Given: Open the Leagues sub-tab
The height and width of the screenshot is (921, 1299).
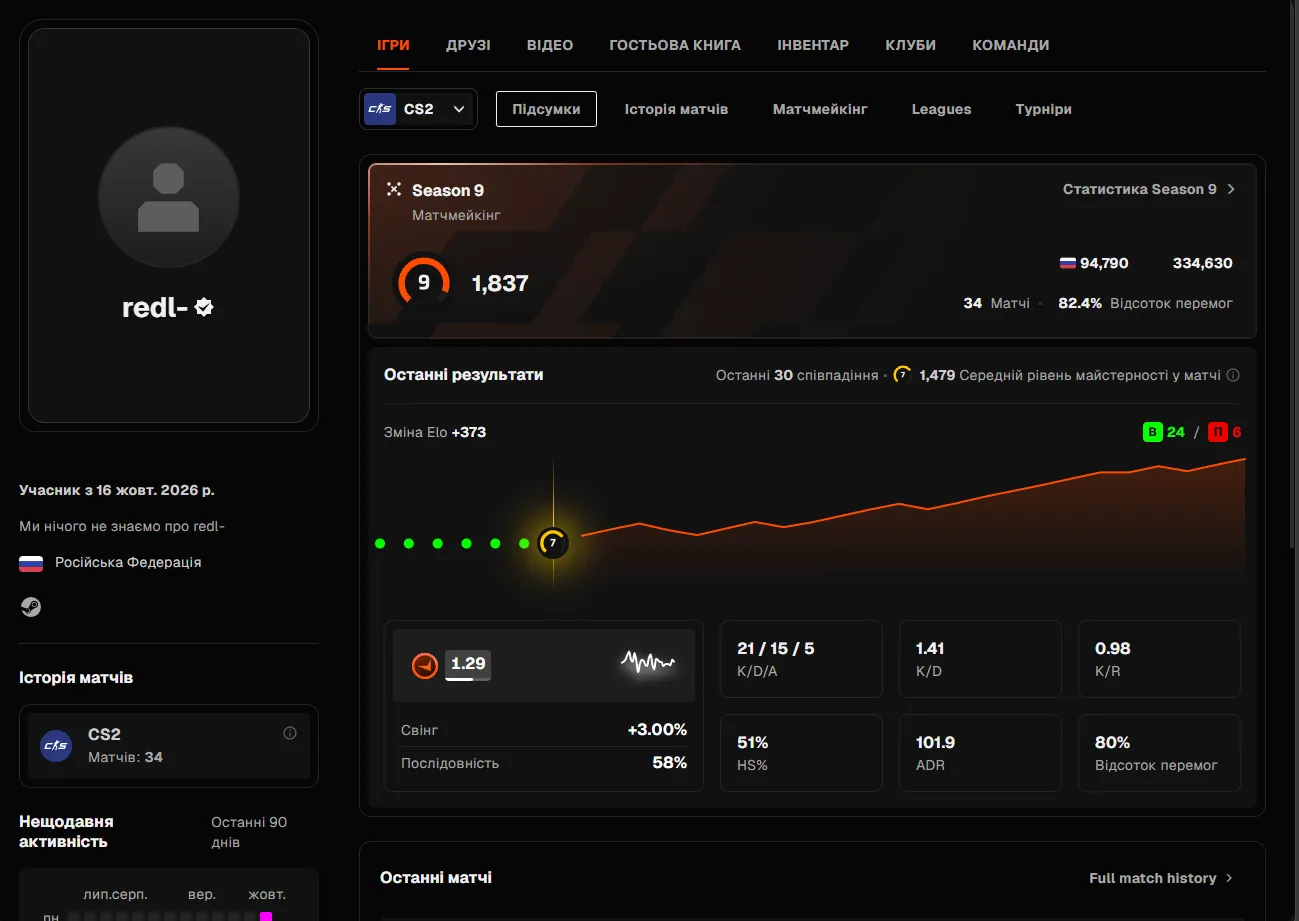Looking at the screenshot, I should click(941, 109).
